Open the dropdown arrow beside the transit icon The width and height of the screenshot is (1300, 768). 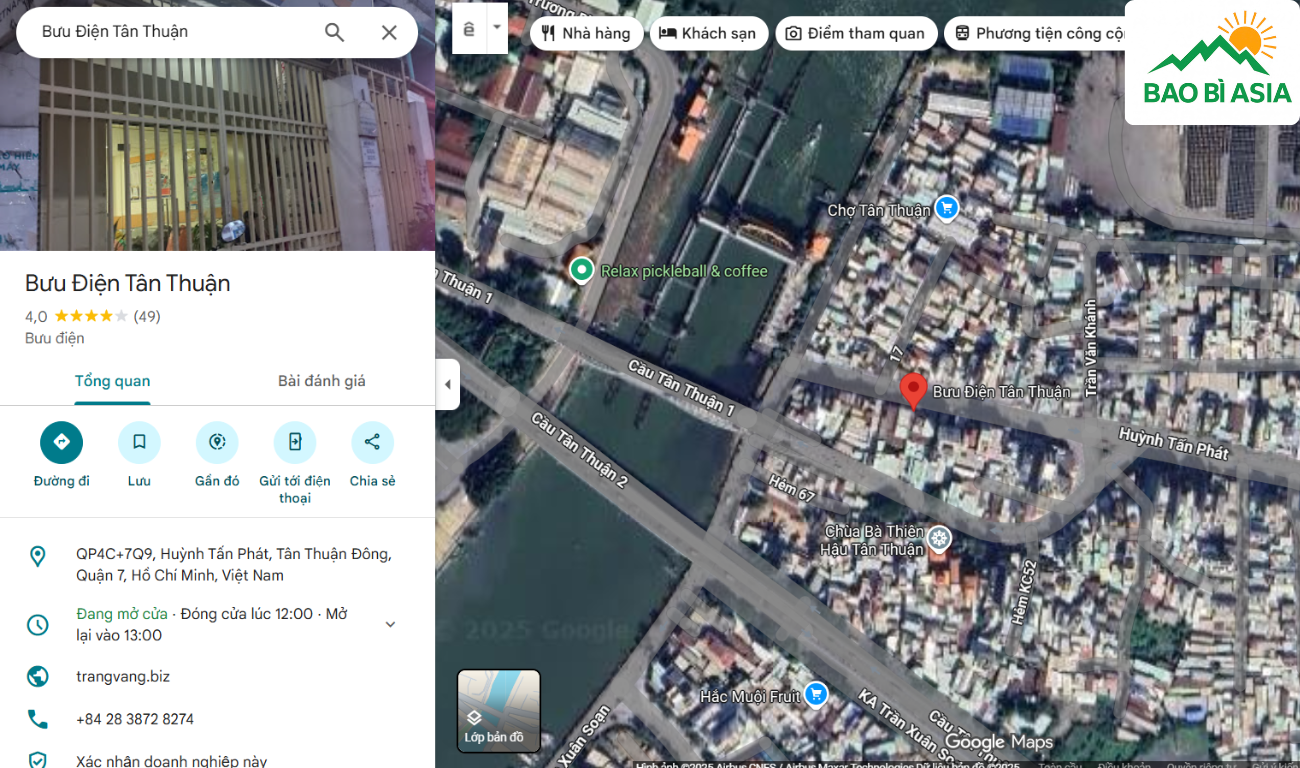(496, 29)
